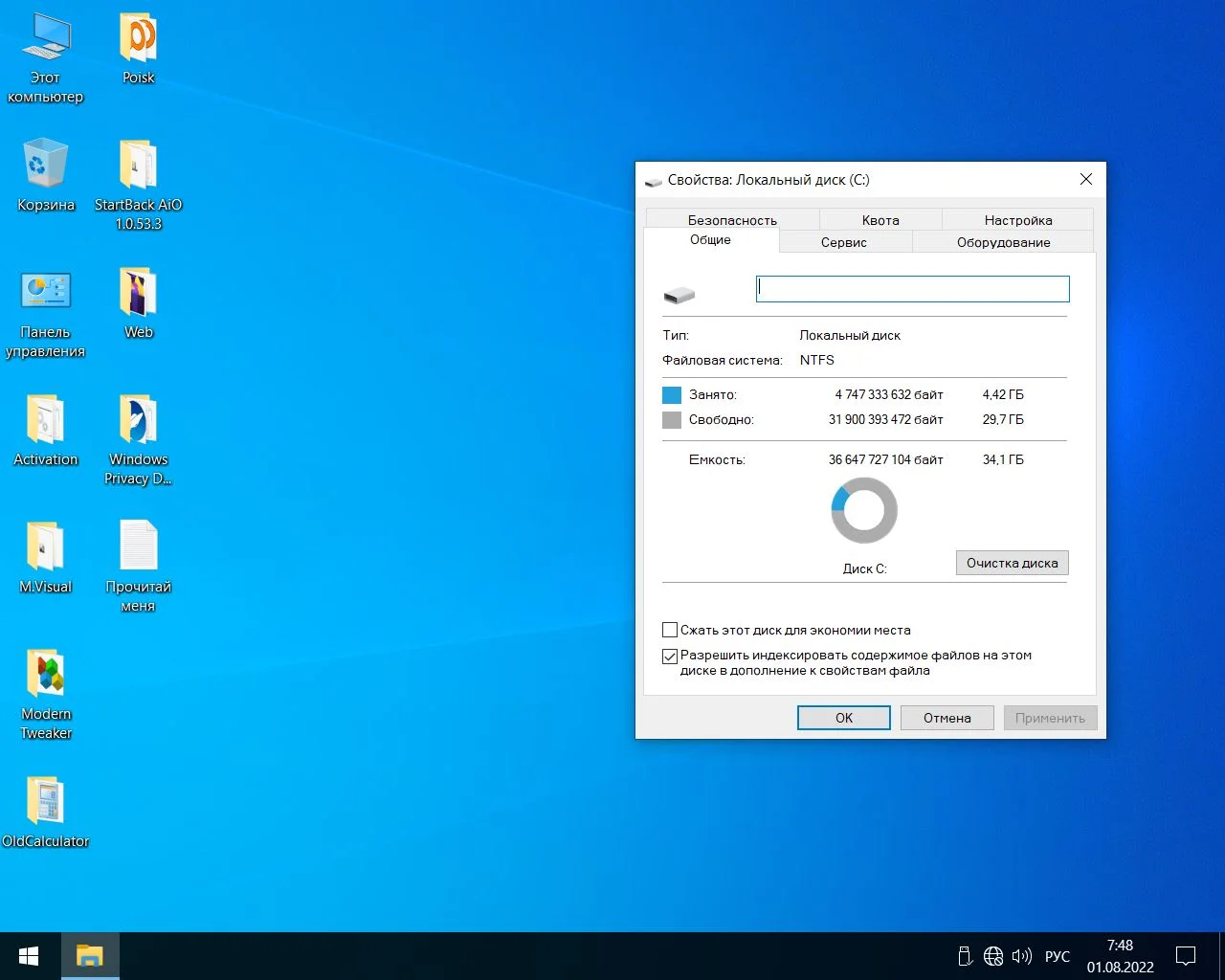The height and width of the screenshot is (980, 1225).
Task: Switch to the Безопасность tab
Action: coord(732,219)
